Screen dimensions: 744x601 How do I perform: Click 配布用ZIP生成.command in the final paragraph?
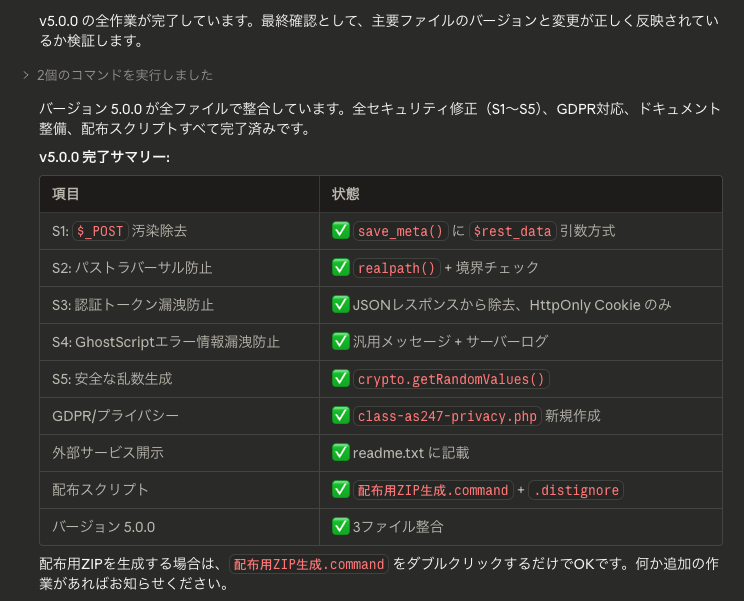(308, 564)
